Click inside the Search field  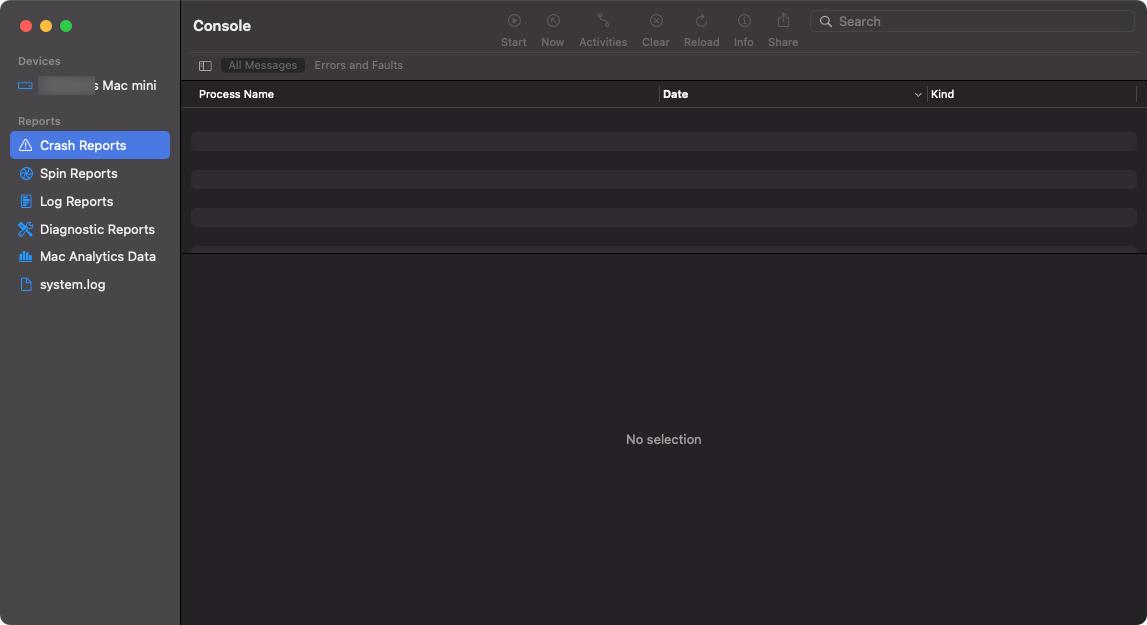point(973,21)
